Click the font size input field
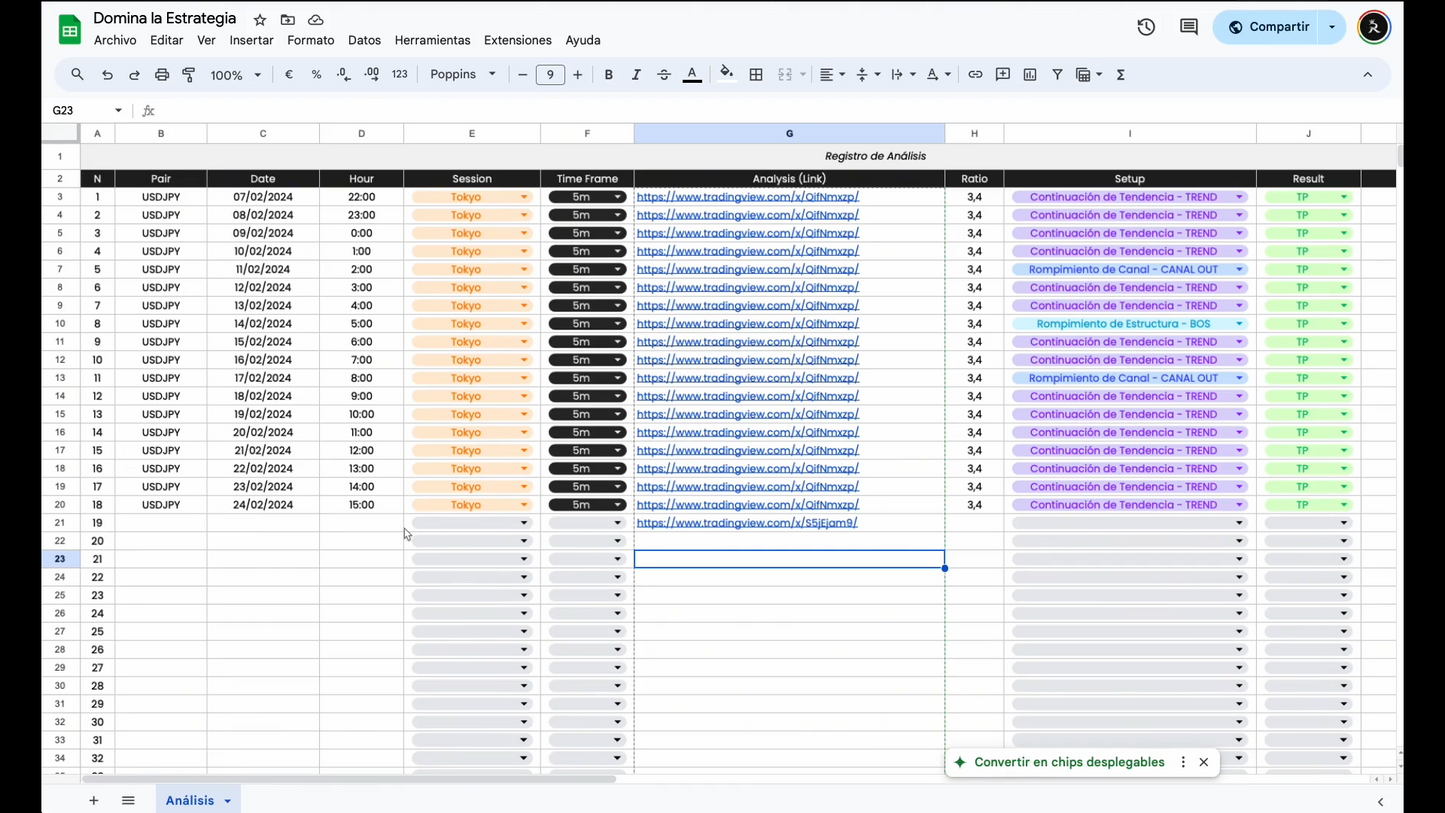This screenshot has width=1445, height=813. click(550, 75)
